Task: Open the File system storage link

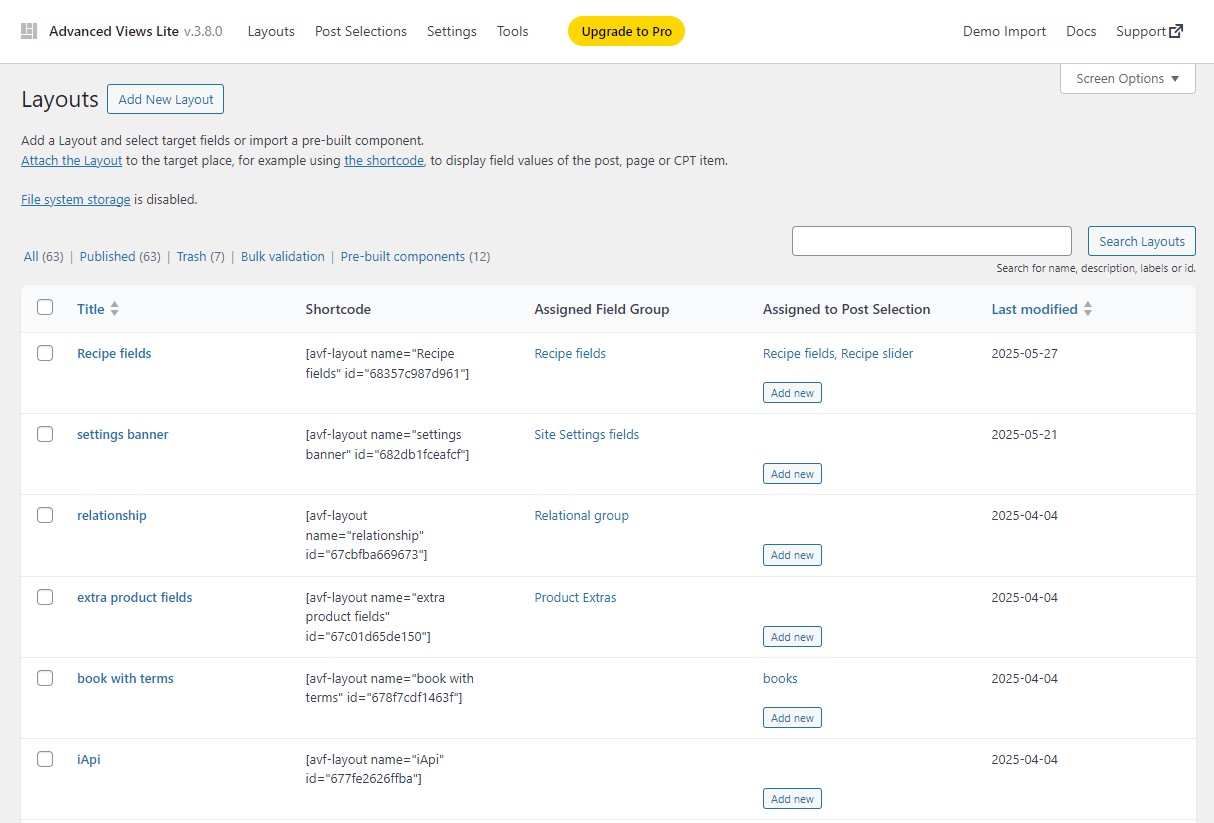Action: (x=75, y=199)
